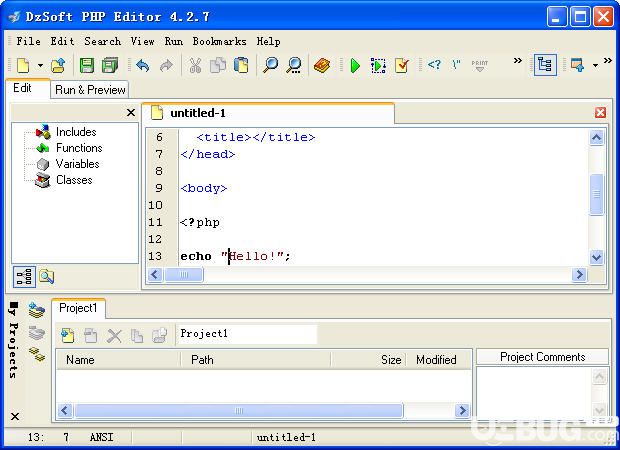Click the editor vertical scrollbar thumb
This screenshot has width=620, height=450.
[596, 195]
